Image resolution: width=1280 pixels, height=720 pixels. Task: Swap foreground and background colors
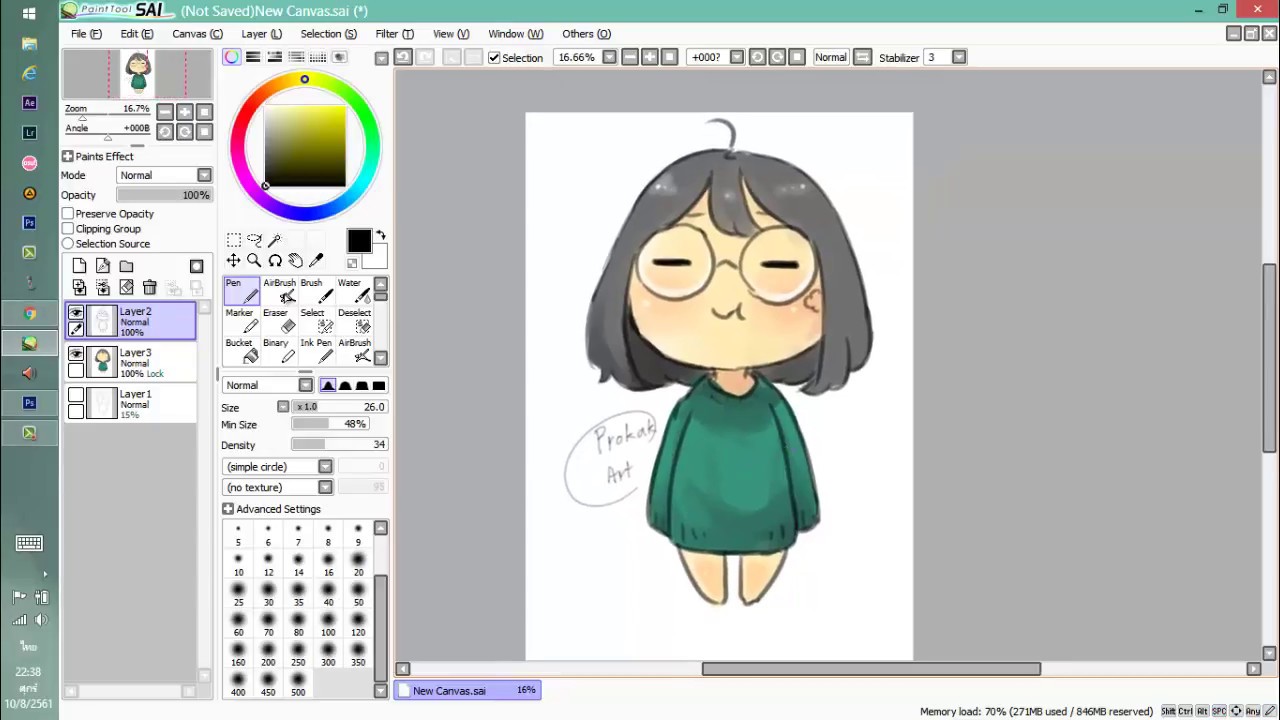(x=380, y=236)
